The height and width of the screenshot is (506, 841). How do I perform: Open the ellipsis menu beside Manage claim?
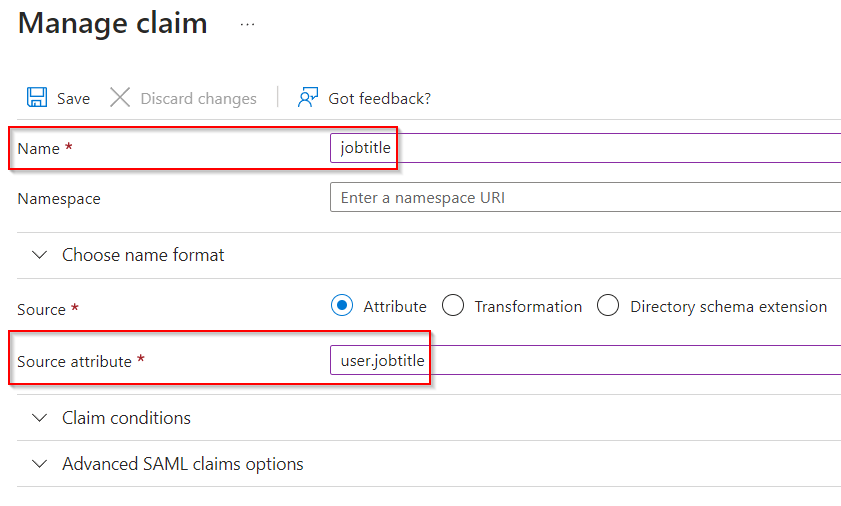click(247, 25)
